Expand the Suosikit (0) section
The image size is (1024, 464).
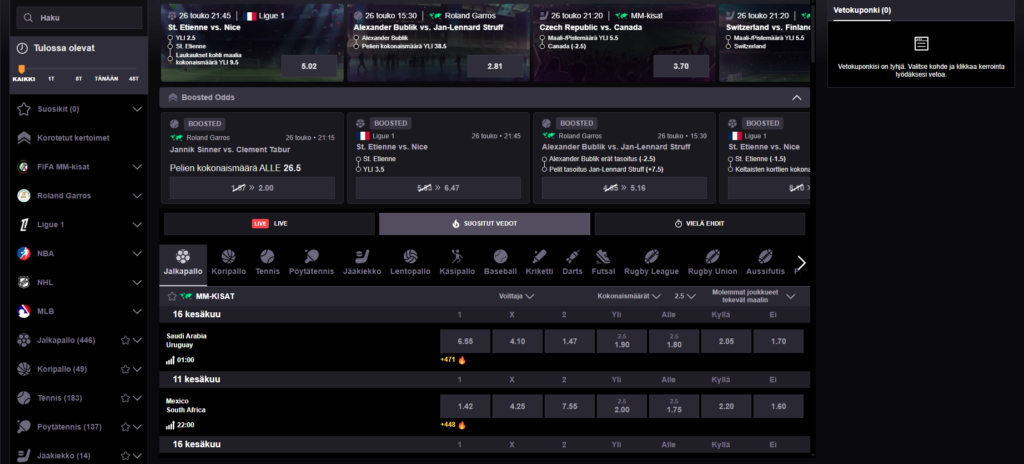coord(137,109)
